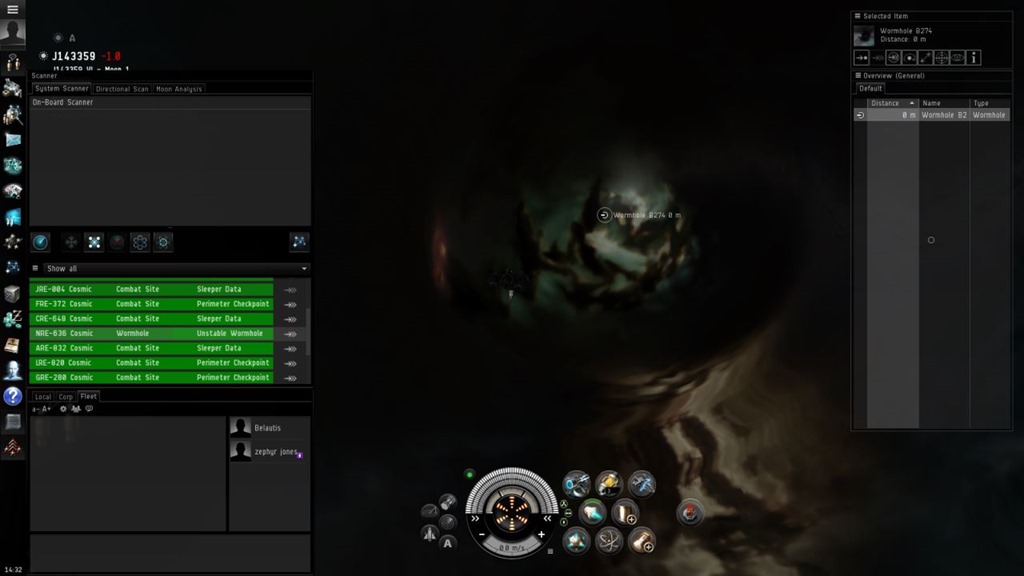Select Wormhole B2 row in overview

click(x=932, y=115)
